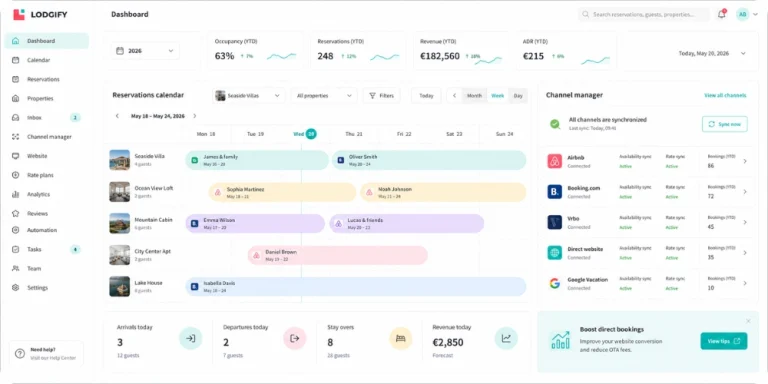The image size is (768, 384).
Task: Click the Google Vacation logo icon
Action: pyautogui.click(x=554, y=283)
